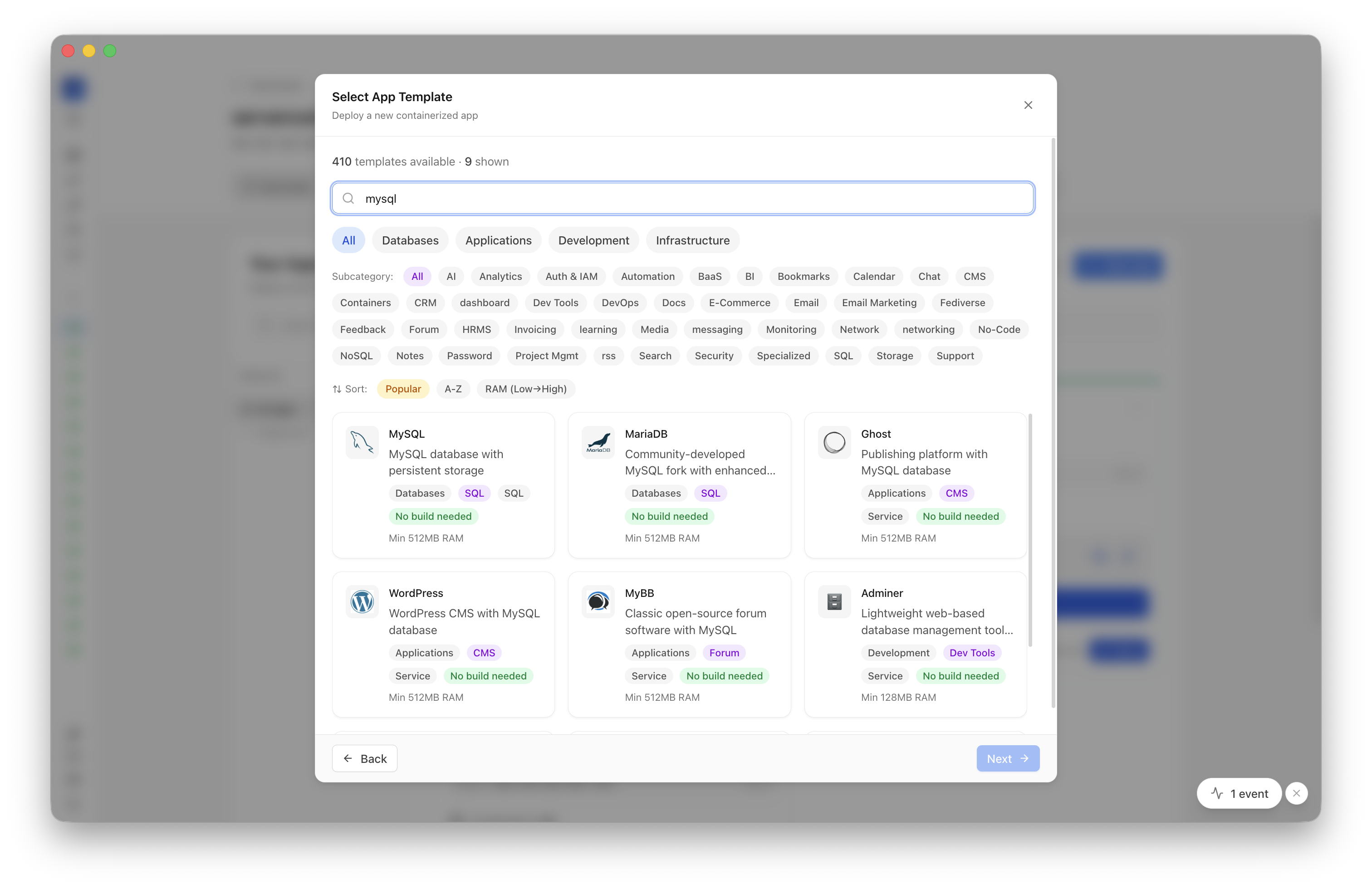Filter by the AI subcategory
This screenshot has height=889, width=1372.
coord(451,276)
